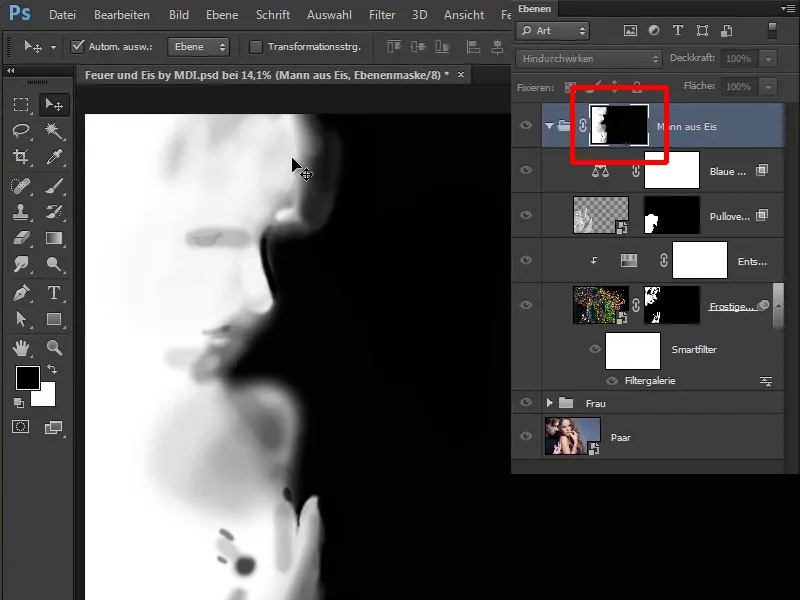
Task: Select the Magic Wand tool
Action: click(x=54, y=131)
